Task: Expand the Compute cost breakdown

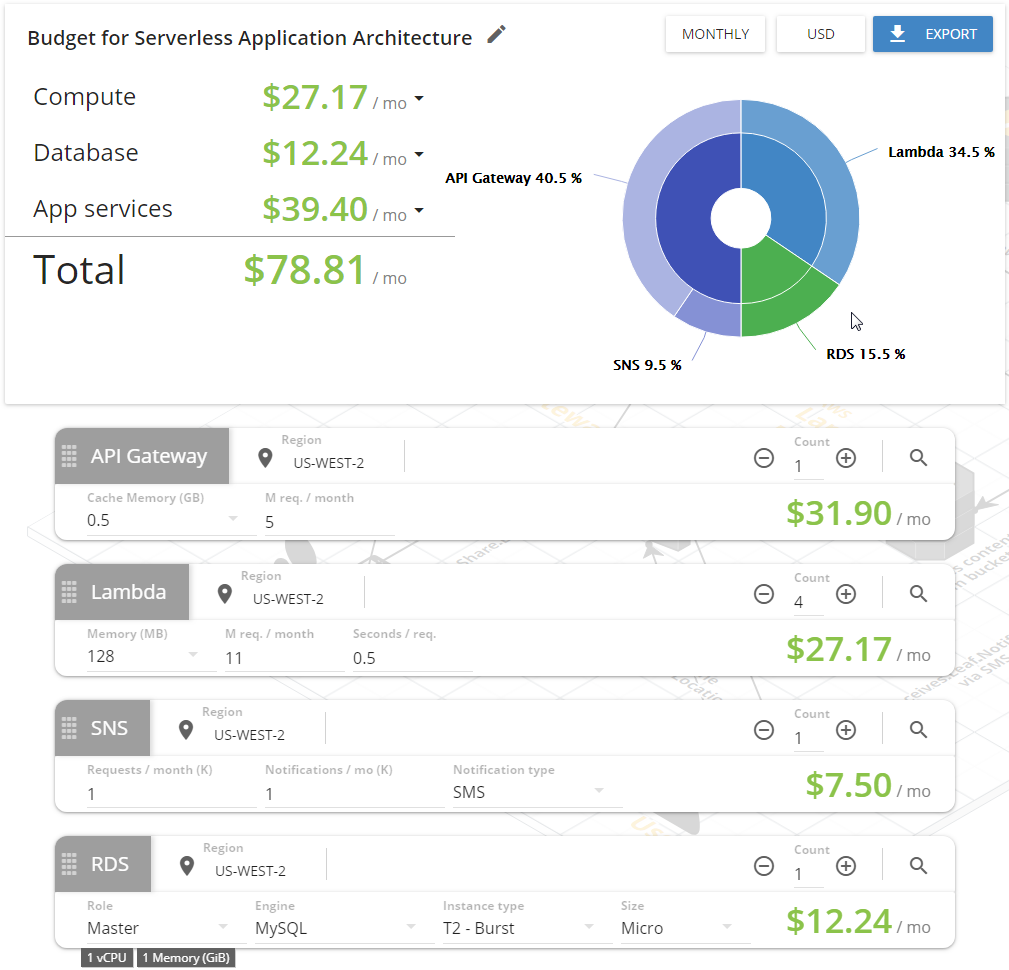Action: (419, 98)
